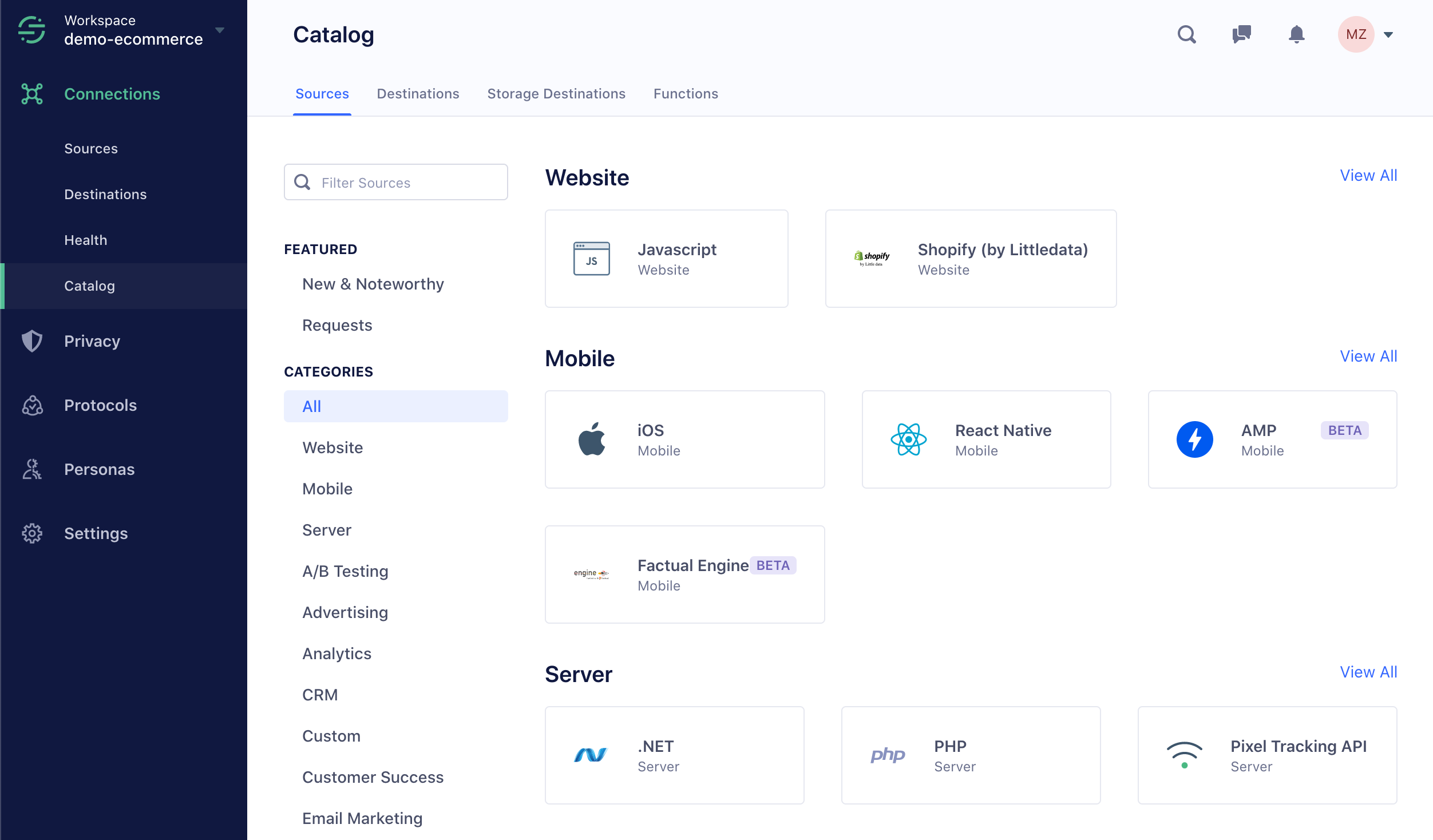Click View All for Website sources
Screen dimensions: 1433x840
coord(1368,175)
